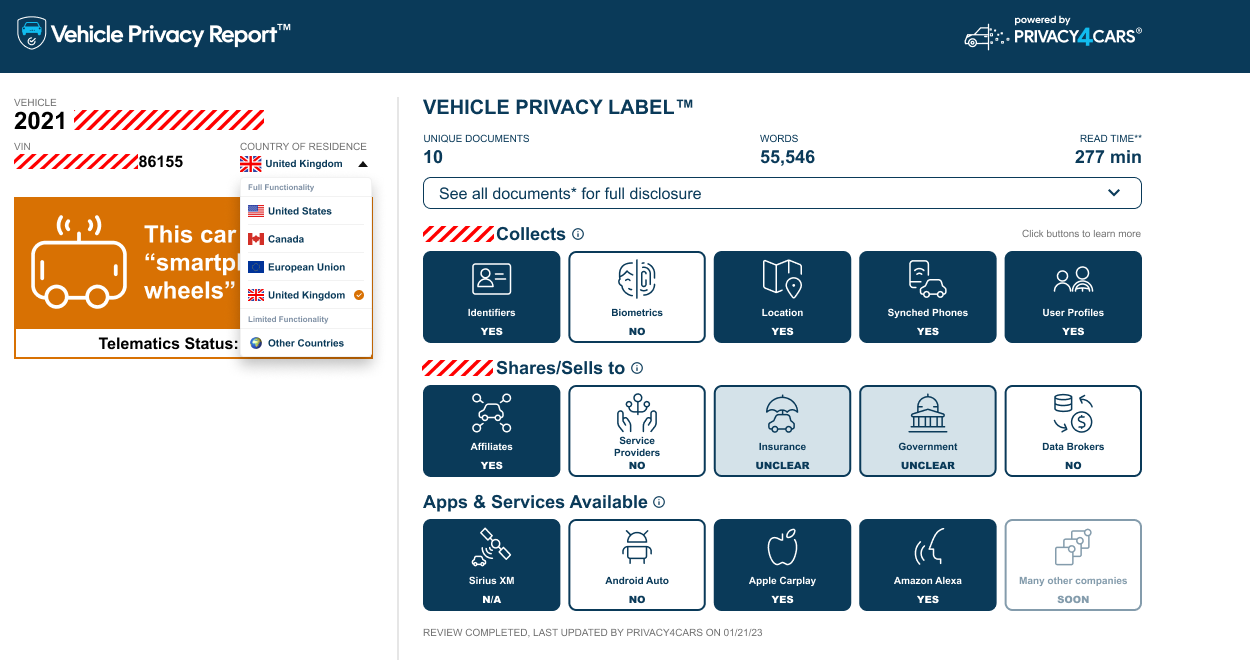Click the review completed last updated note

[593, 633]
